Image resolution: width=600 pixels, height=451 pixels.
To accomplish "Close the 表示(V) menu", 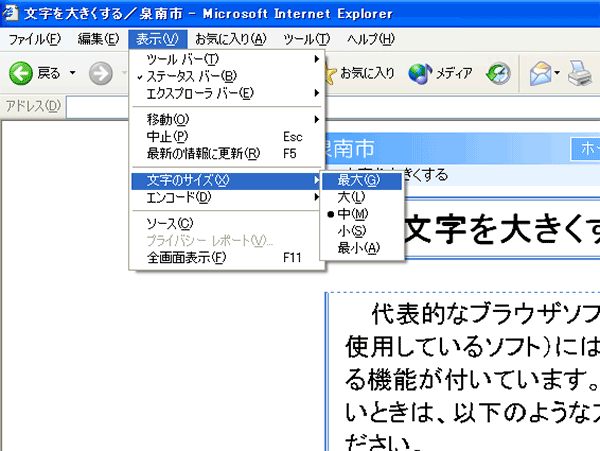I will (158, 39).
